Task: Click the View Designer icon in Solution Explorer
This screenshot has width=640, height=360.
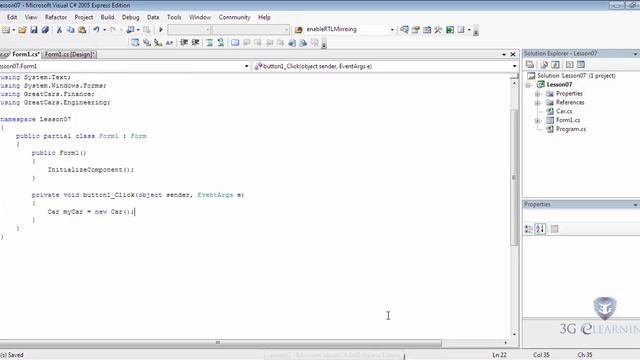Action: click(581, 64)
